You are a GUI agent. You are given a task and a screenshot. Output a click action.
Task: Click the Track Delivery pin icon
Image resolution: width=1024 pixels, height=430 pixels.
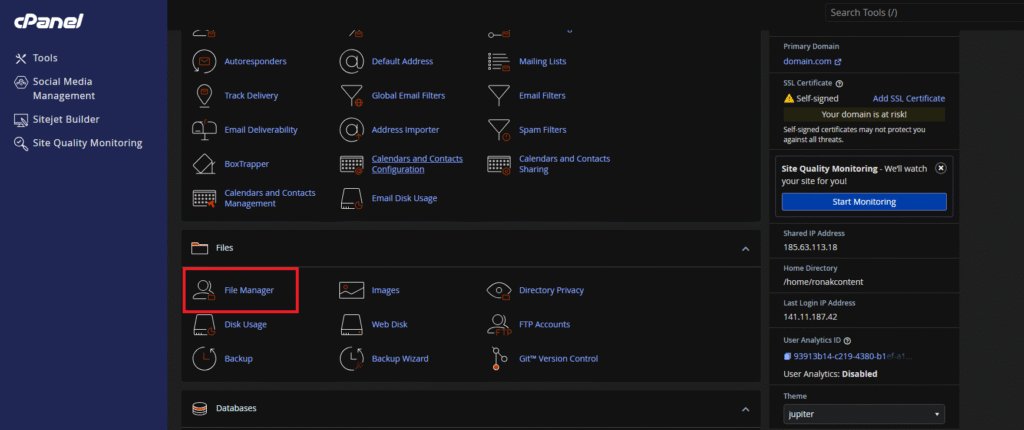(204, 95)
